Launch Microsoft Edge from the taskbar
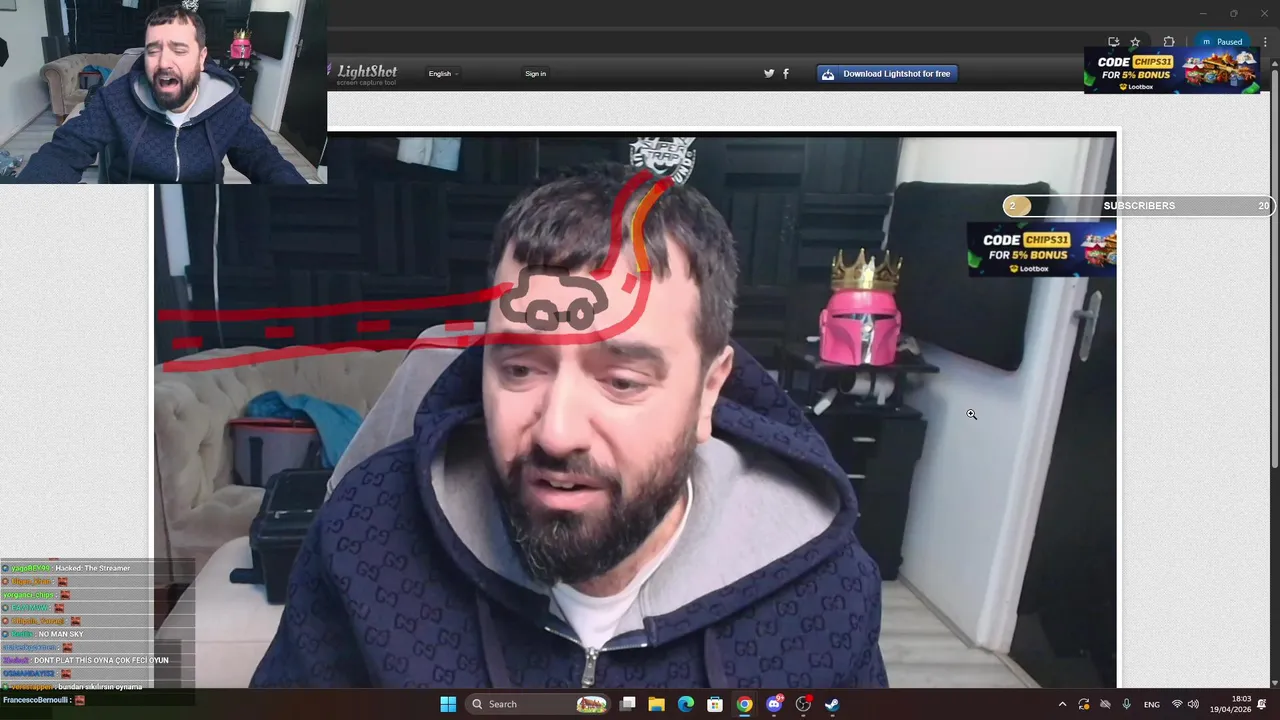 click(x=686, y=704)
